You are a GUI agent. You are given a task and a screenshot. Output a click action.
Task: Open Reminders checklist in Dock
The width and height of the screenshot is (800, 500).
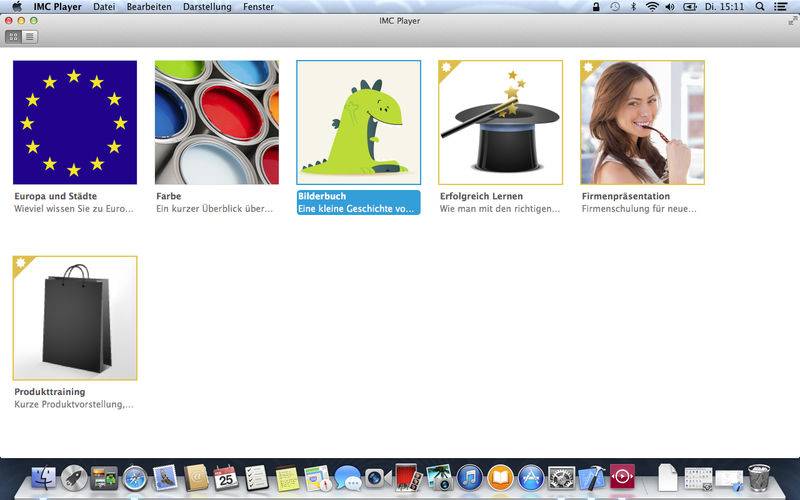point(256,478)
